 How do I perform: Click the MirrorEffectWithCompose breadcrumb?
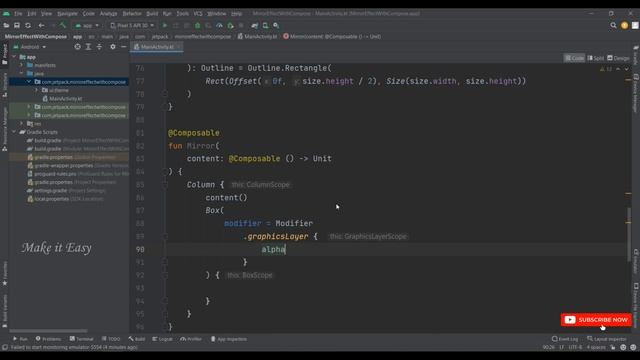click(36, 36)
